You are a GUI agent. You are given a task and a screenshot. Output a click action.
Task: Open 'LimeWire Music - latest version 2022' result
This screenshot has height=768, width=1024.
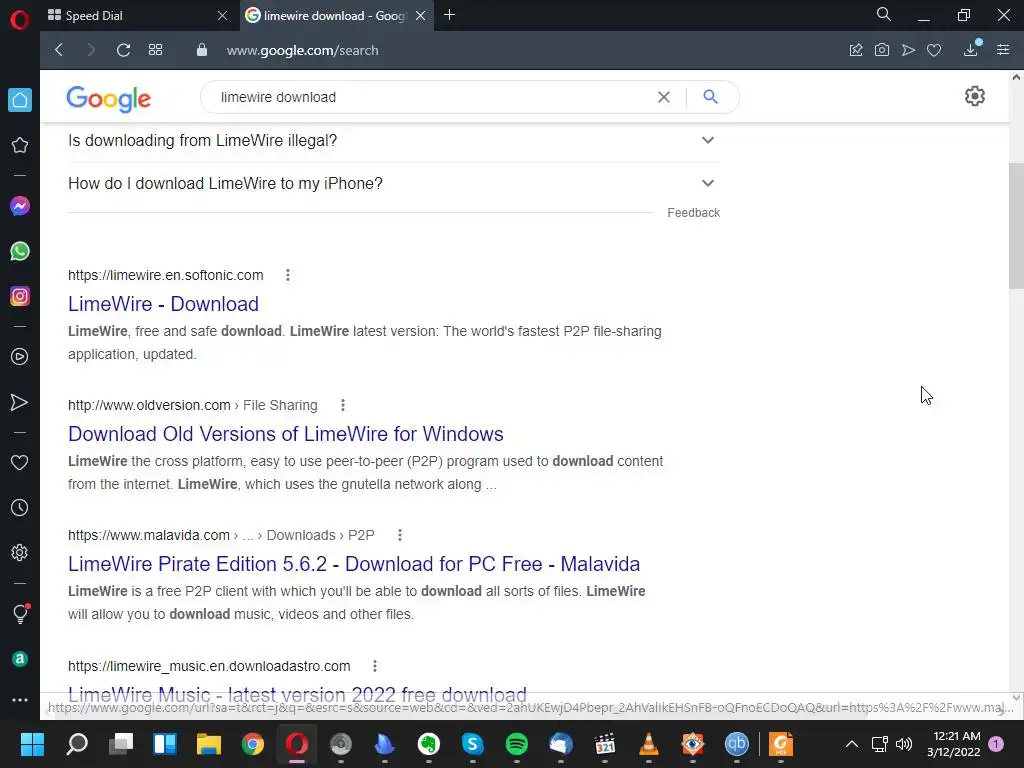point(297,694)
